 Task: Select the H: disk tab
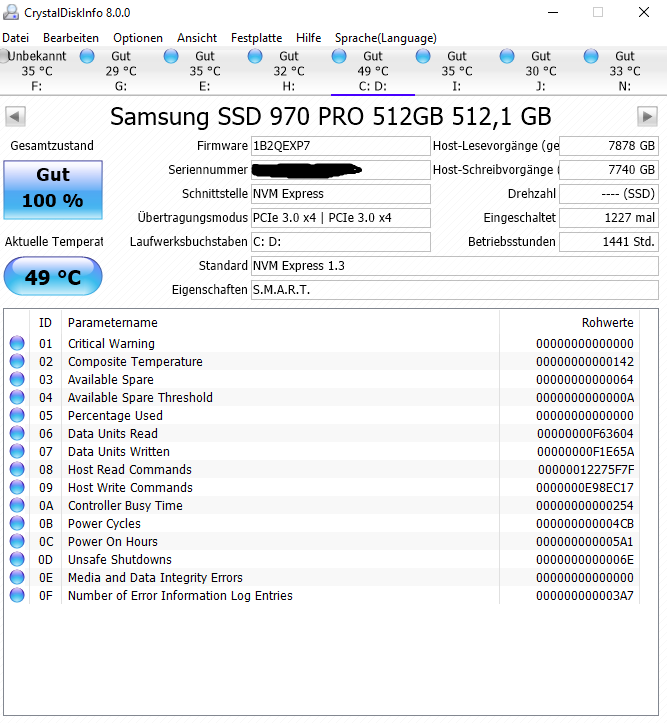289,71
